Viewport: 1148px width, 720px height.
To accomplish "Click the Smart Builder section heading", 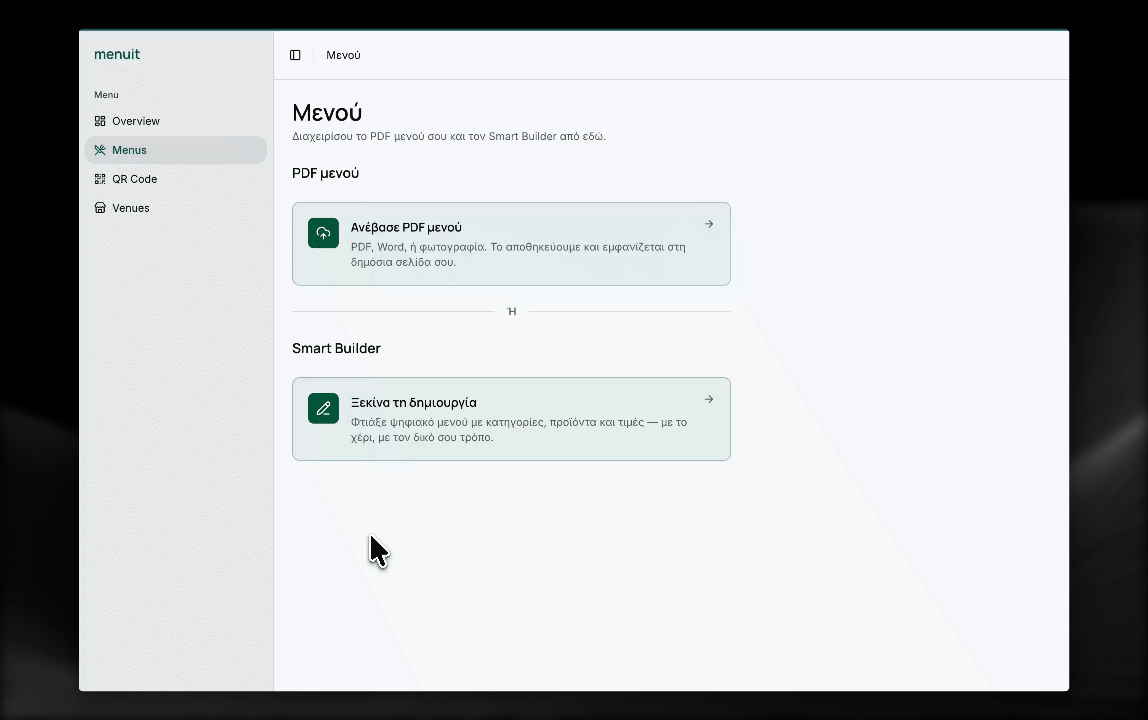I will pyautogui.click(x=336, y=349).
